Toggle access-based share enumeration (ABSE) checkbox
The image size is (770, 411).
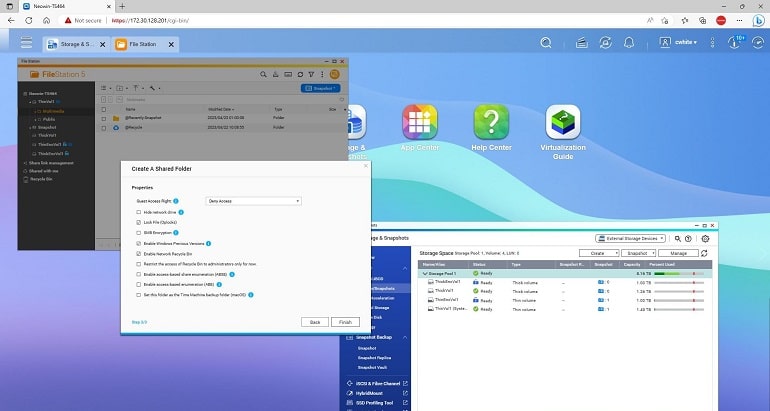(138, 274)
